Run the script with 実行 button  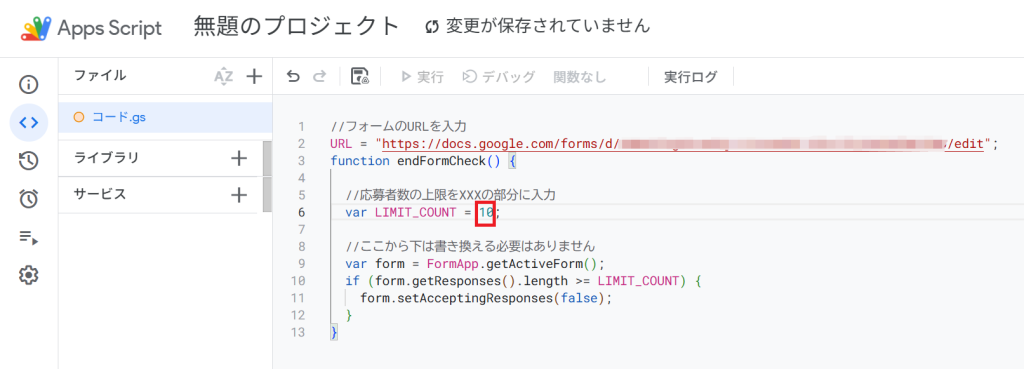click(422, 77)
